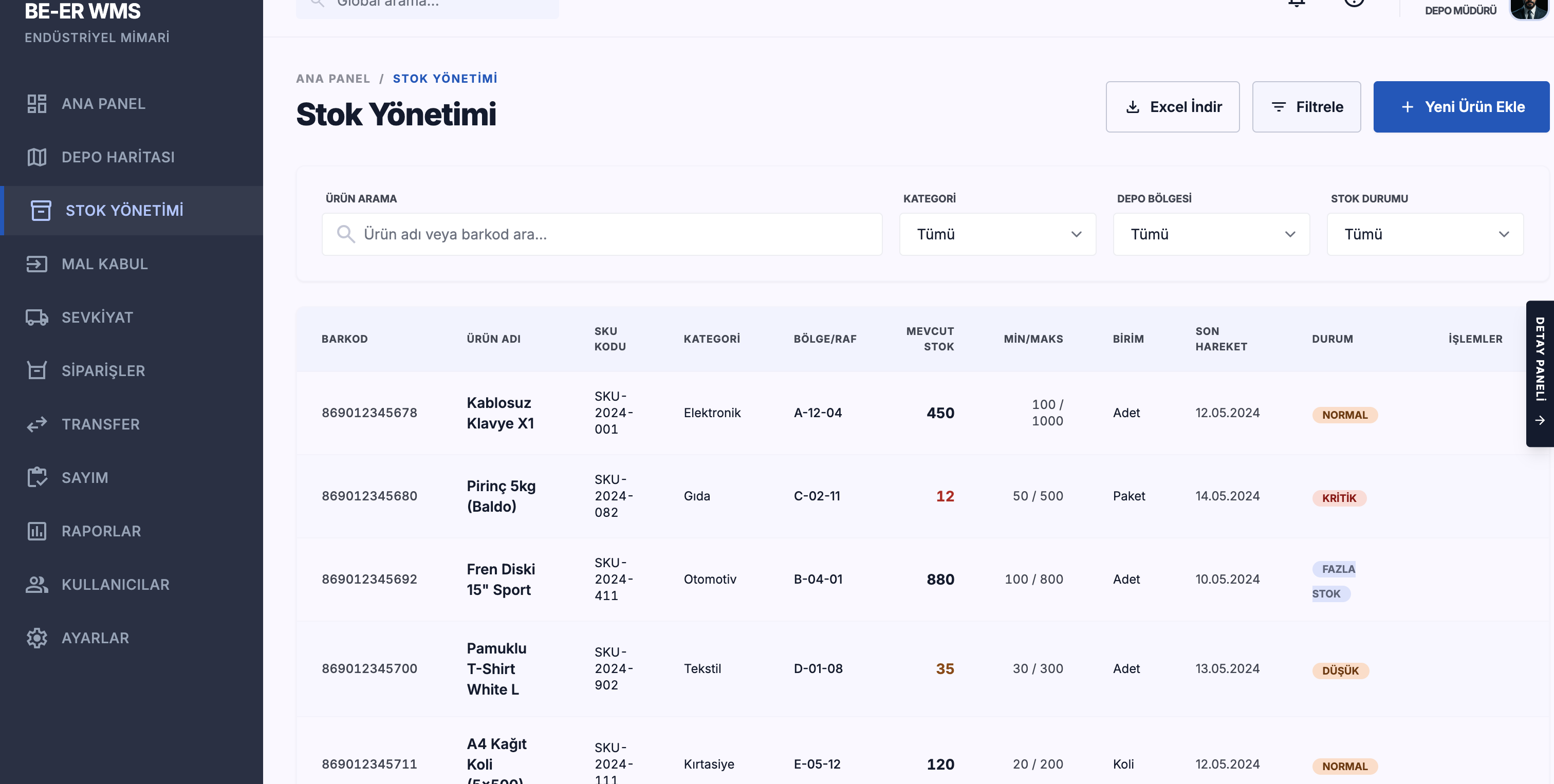Click the Ana Panel dashboard icon
1554x784 pixels.
coord(37,104)
